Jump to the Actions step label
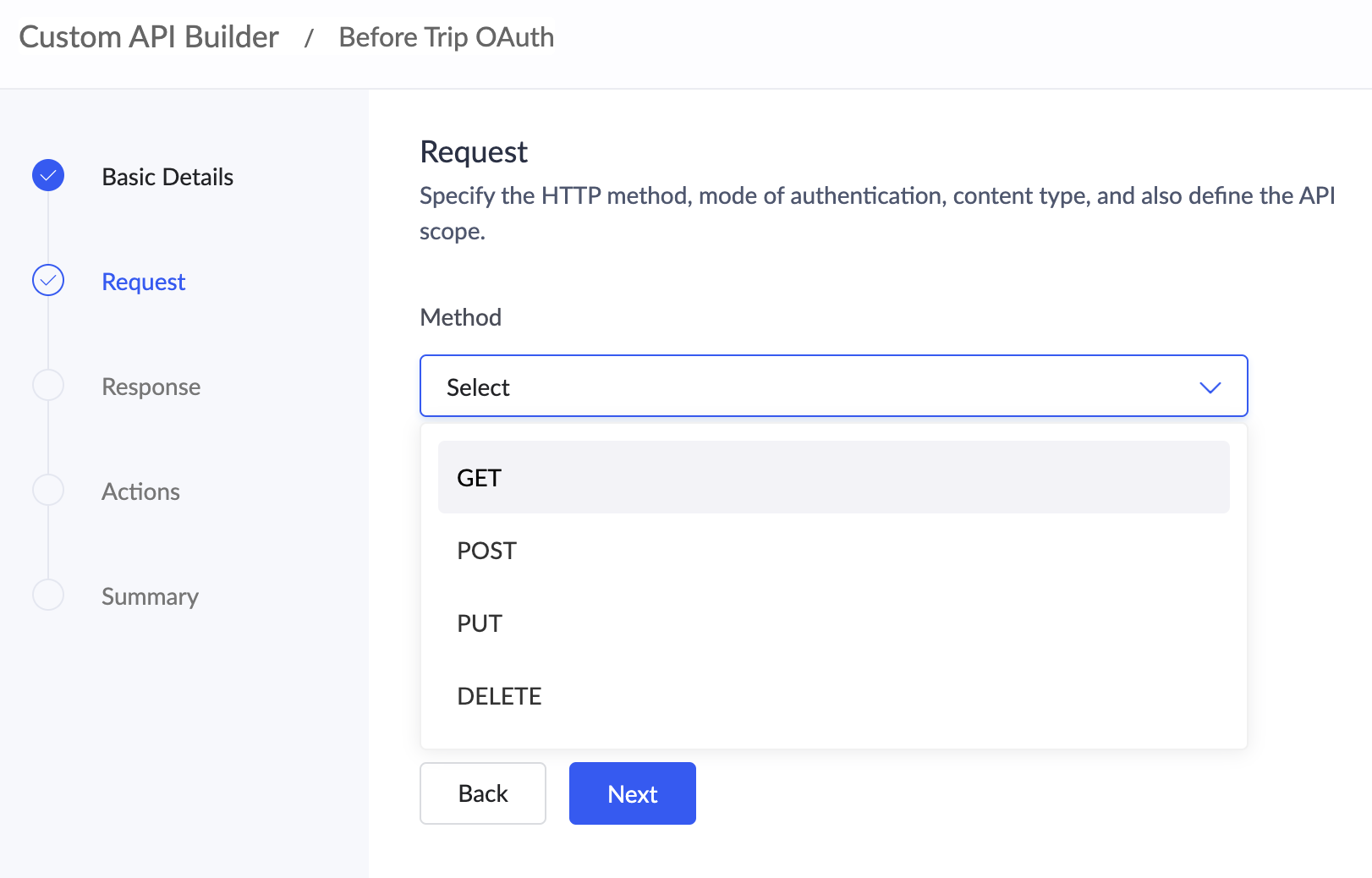This screenshot has width=1372, height=878. (140, 491)
